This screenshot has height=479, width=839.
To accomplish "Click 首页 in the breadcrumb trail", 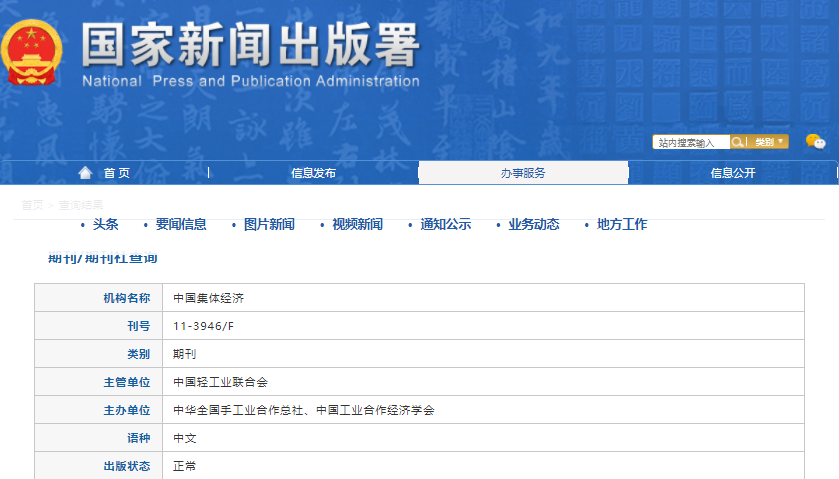I will point(32,205).
